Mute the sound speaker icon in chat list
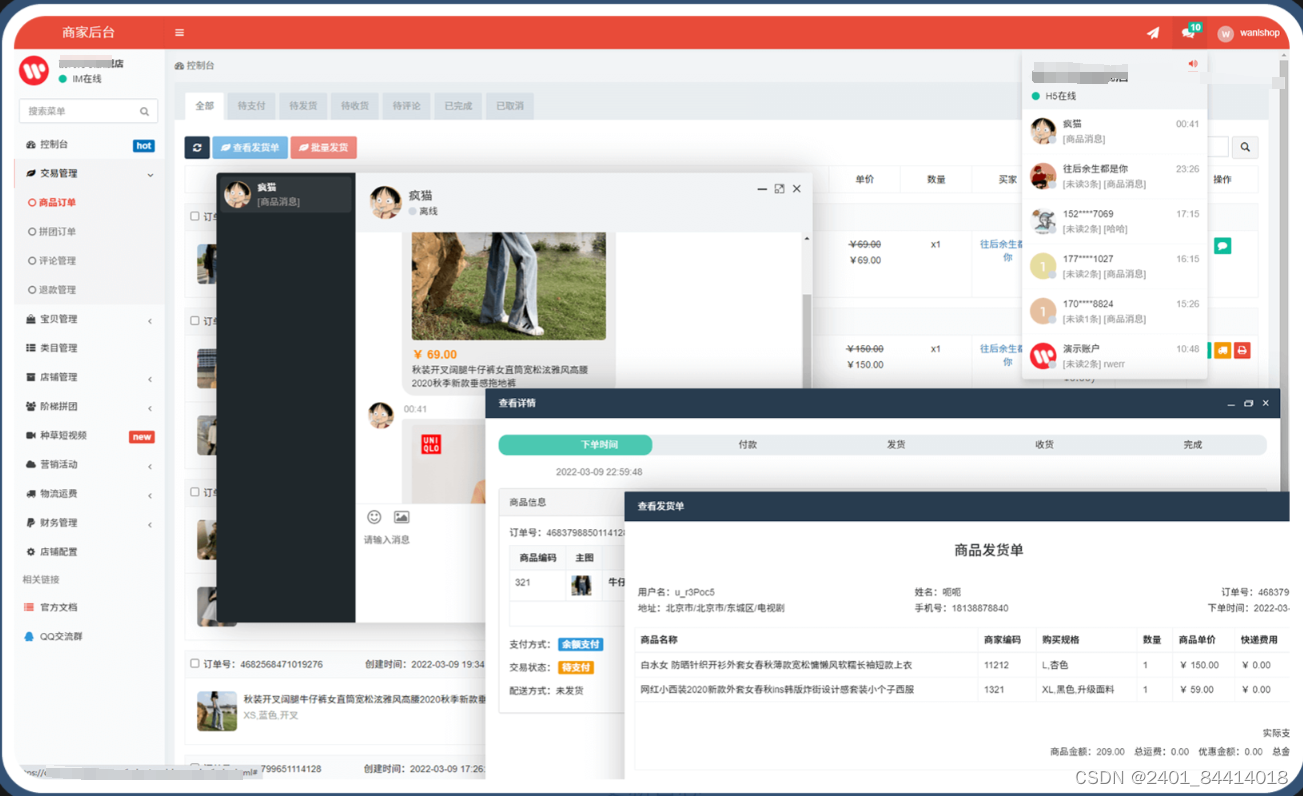1303x796 pixels. 1192,64
